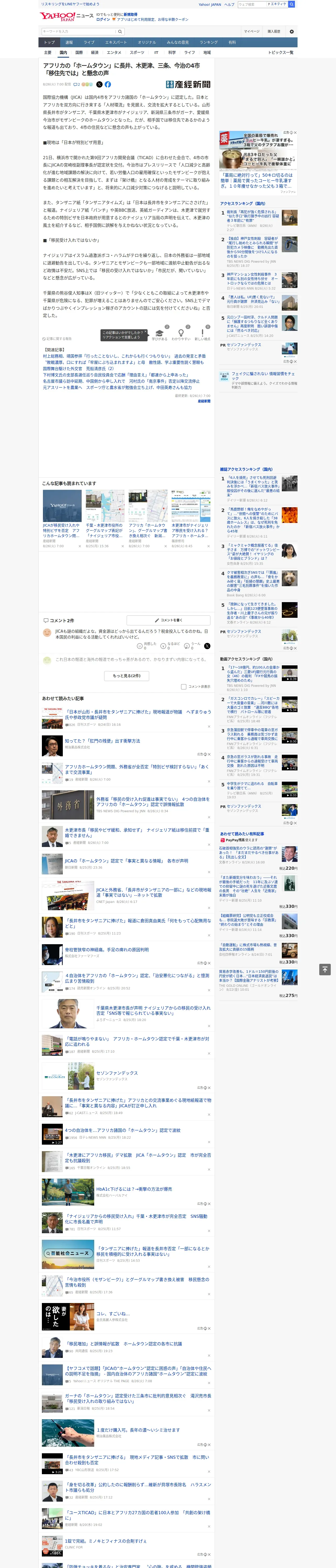Click the ヘルプ link in header
The image size is (336, 1568).
[x=229, y=4]
